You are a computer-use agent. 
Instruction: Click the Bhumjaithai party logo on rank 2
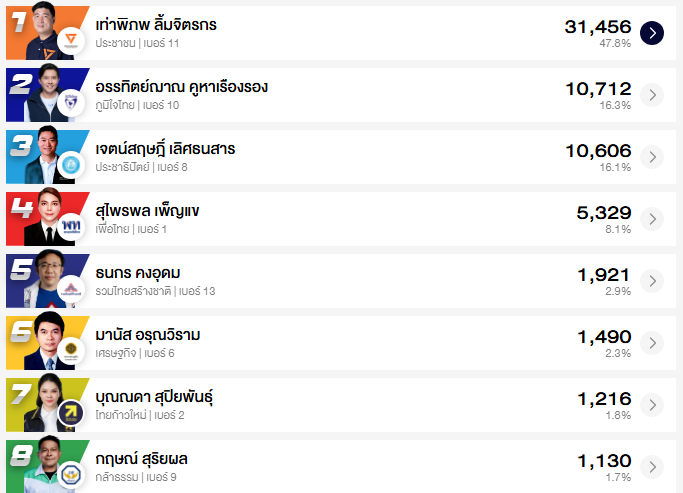[x=71, y=103]
